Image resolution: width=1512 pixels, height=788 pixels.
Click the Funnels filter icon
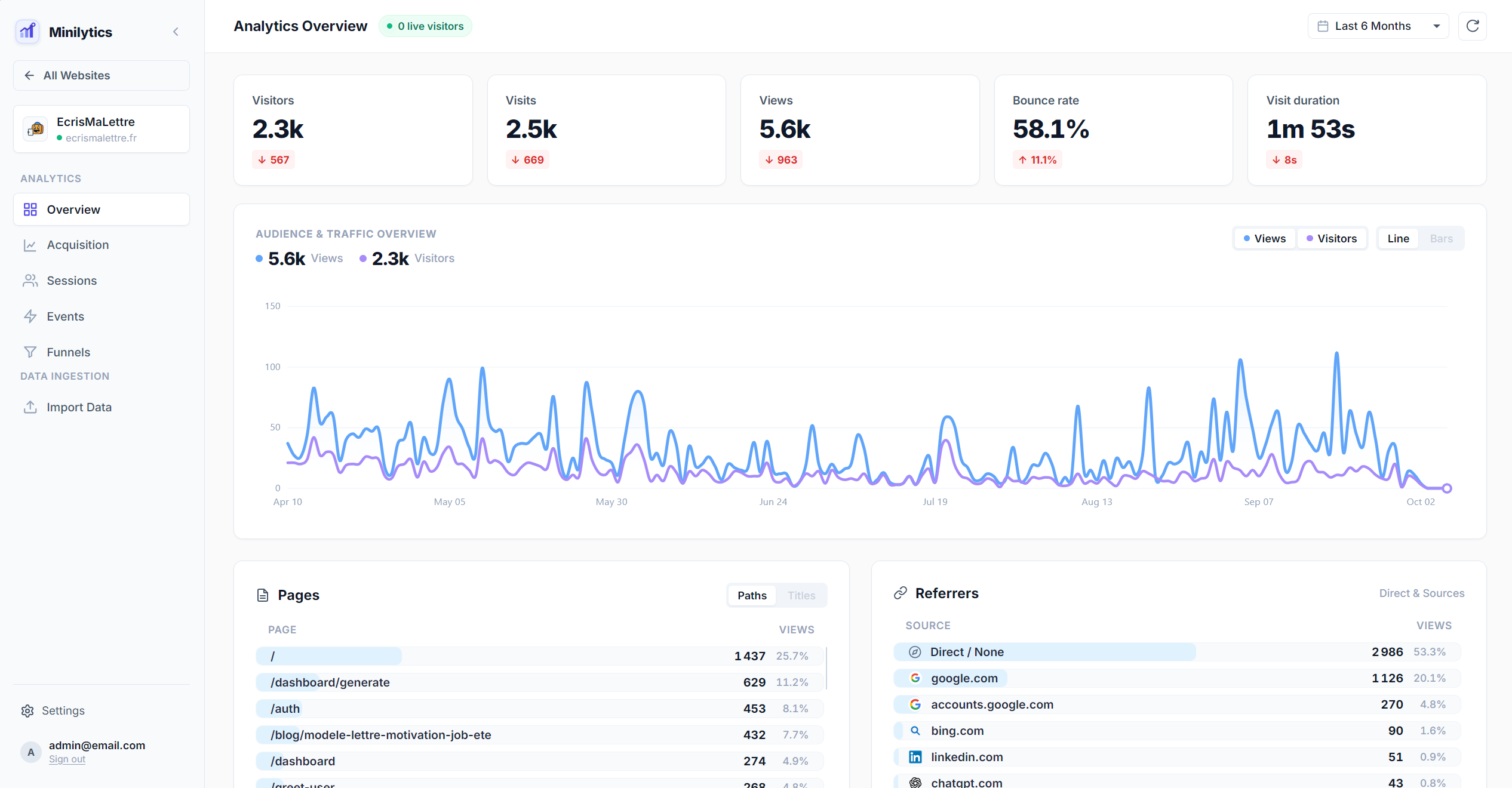[x=30, y=352]
